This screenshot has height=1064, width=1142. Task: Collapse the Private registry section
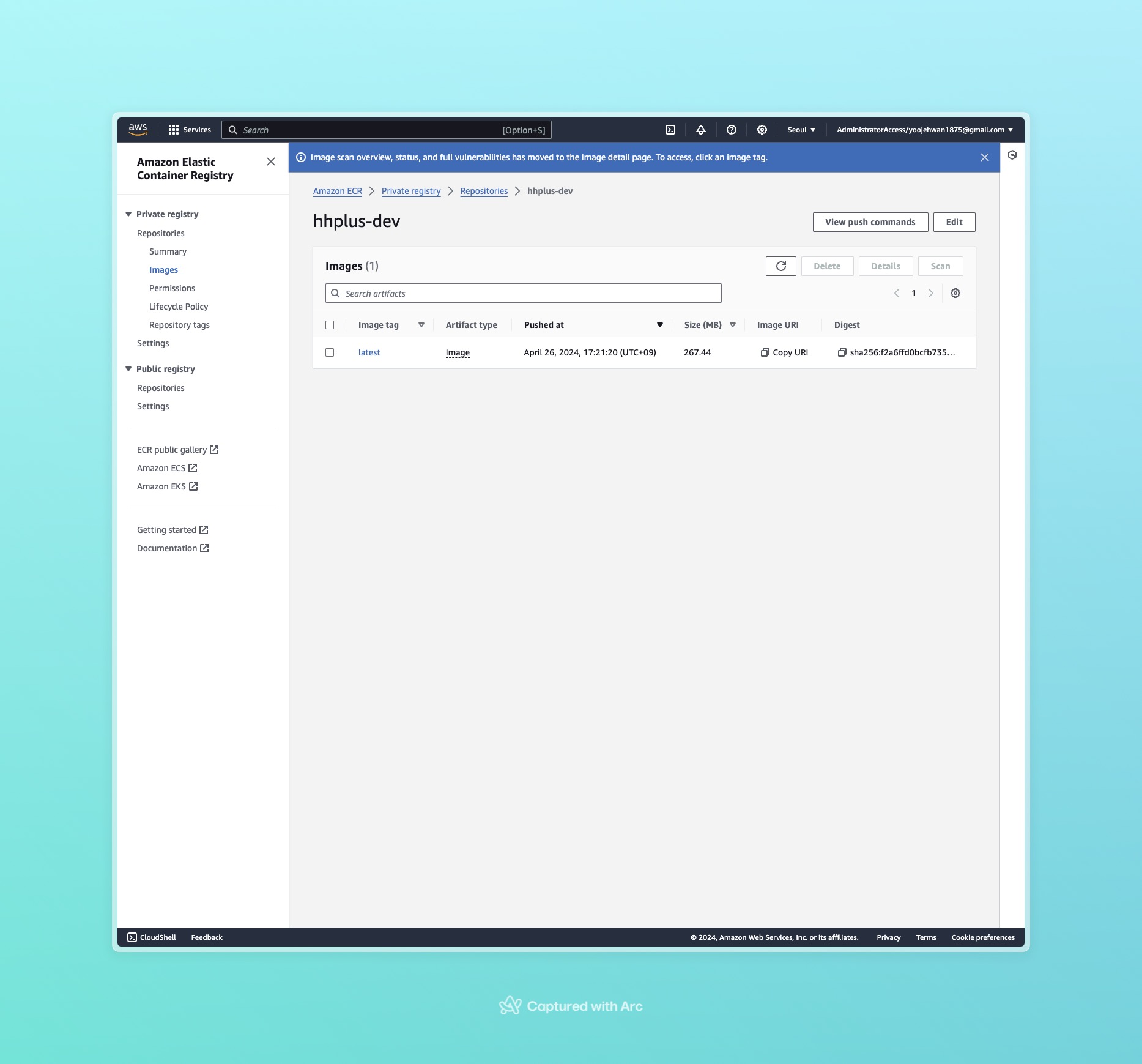(x=128, y=214)
